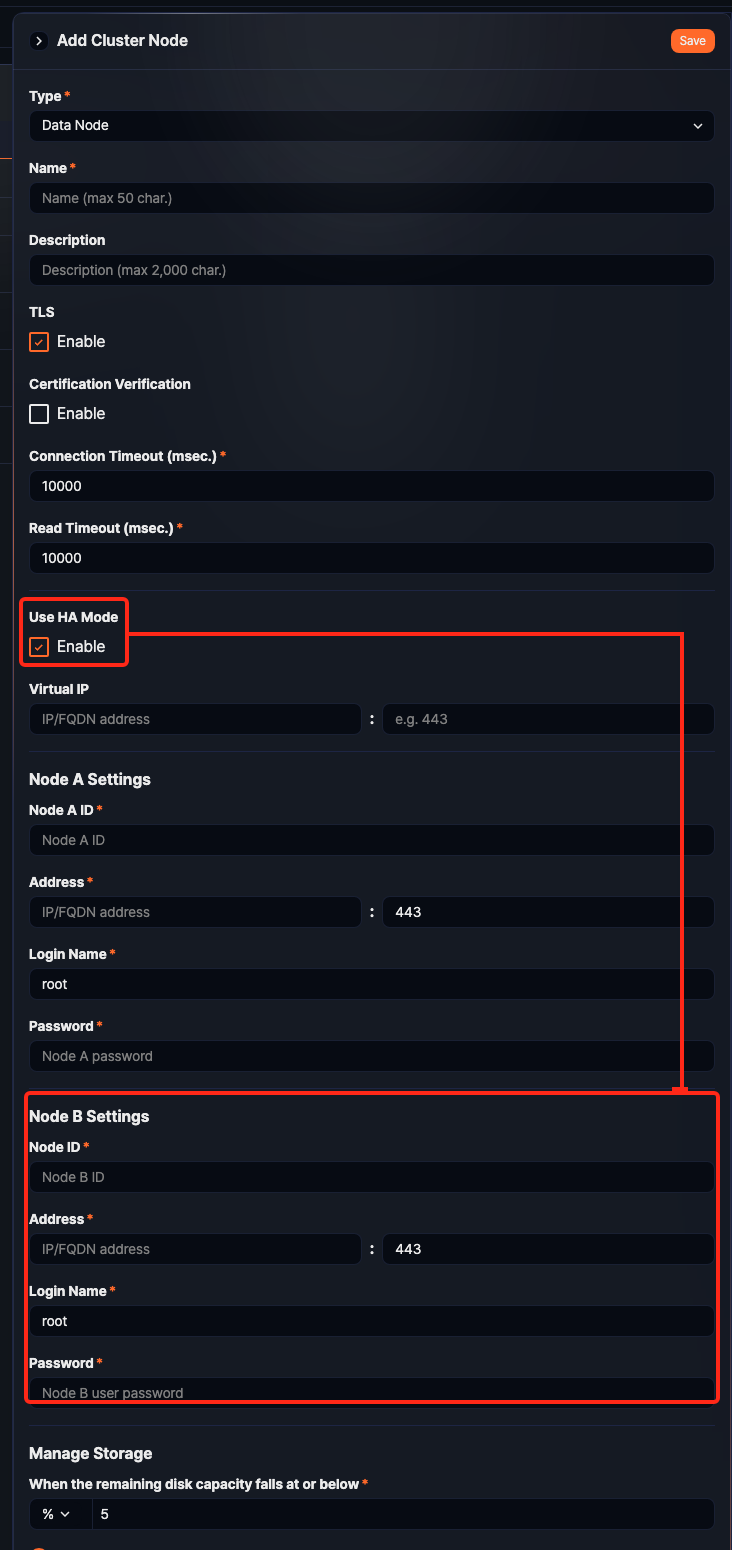Click the Node B Settings section header

[x=89, y=1116]
